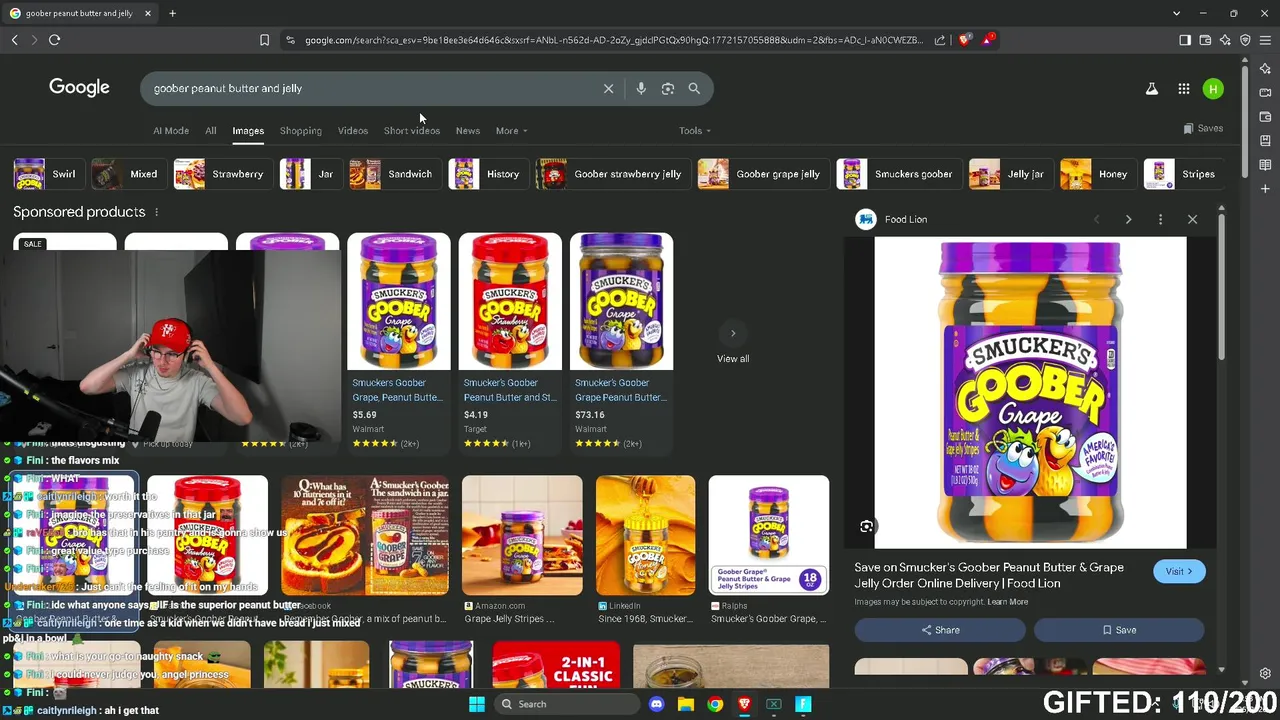Click the Share button in preview
Screen dimensions: 1280x720
pyautogui.click(x=940, y=630)
